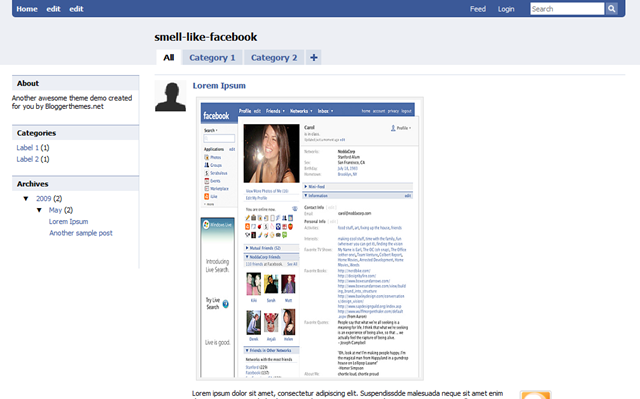Switch to Category 2 tab
The image size is (640, 399).
(x=274, y=58)
